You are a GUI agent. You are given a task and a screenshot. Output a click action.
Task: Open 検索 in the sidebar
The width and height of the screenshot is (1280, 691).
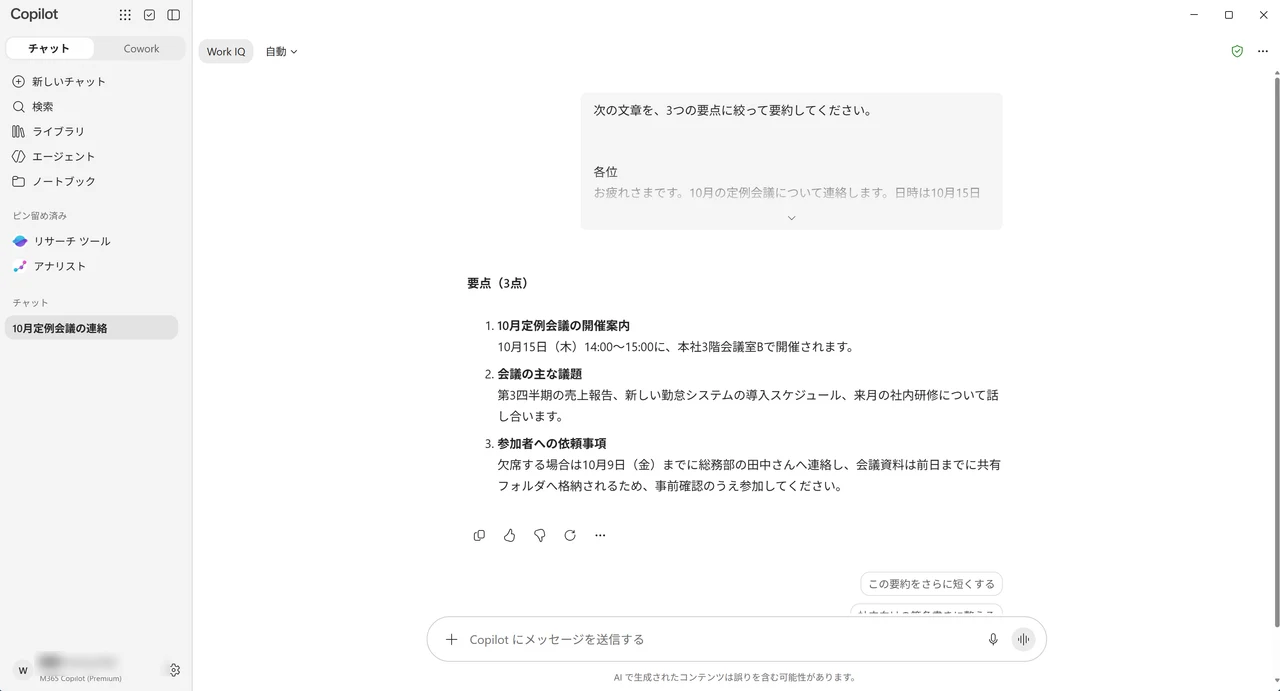pos(92,106)
